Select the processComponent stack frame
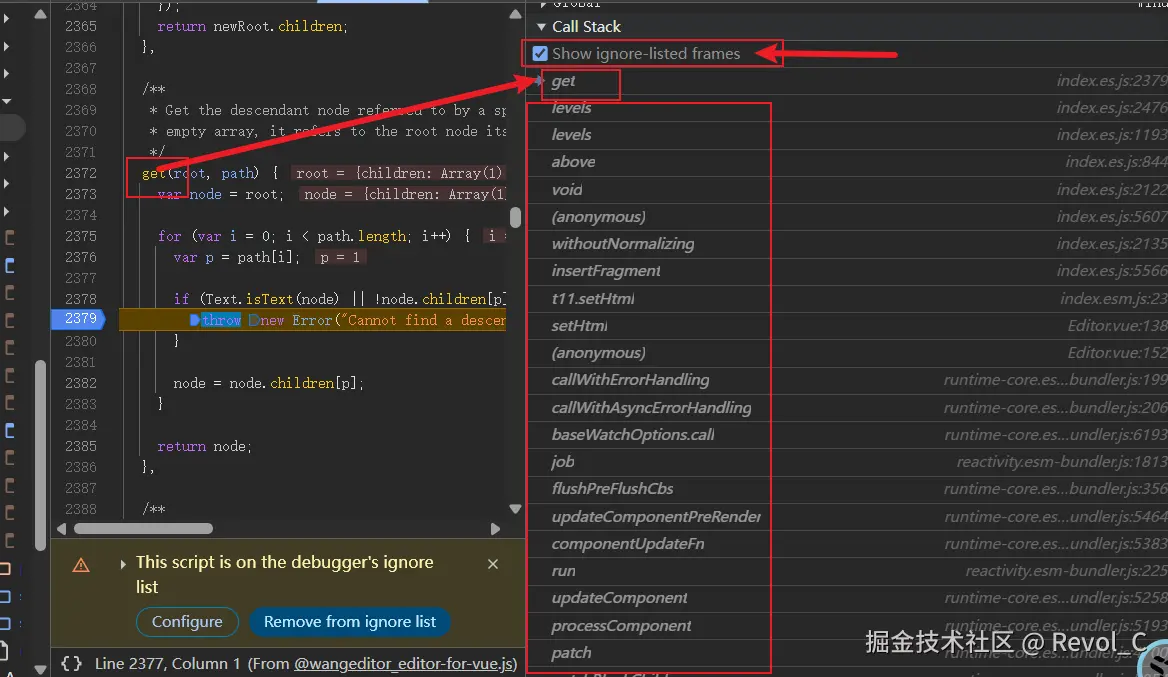This screenshot has height=677, width=1168. pyautogui.click(x=847, y=626)
